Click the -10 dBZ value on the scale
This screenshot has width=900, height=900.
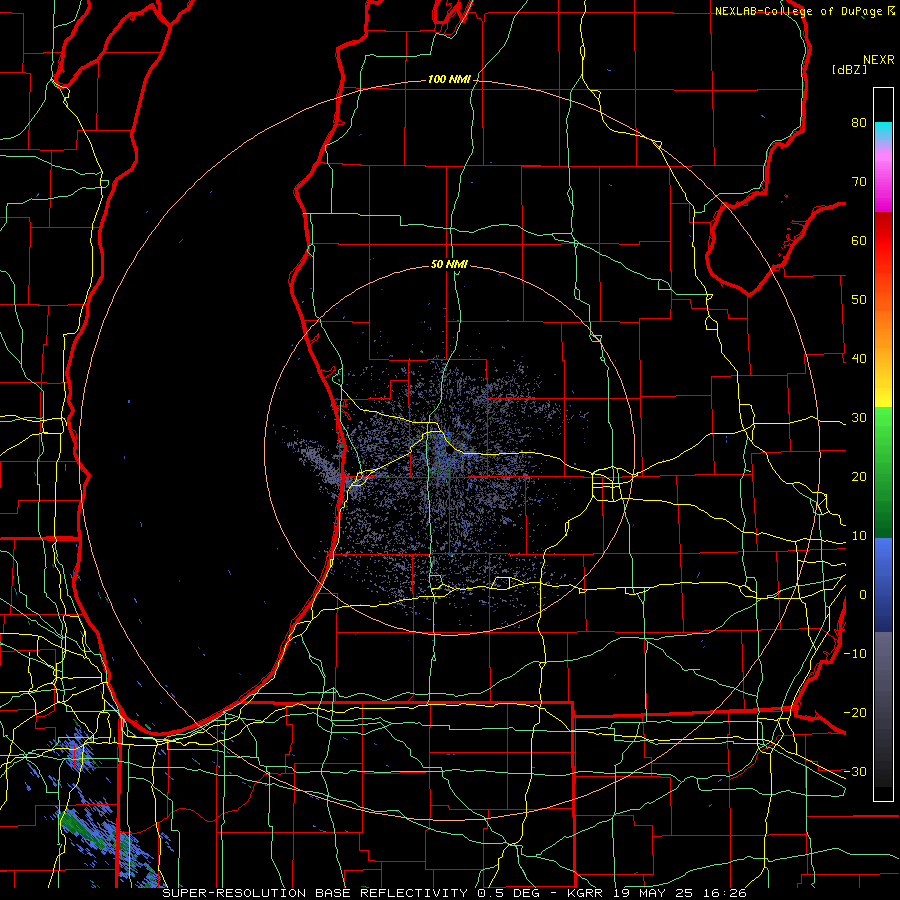(855, 654)
